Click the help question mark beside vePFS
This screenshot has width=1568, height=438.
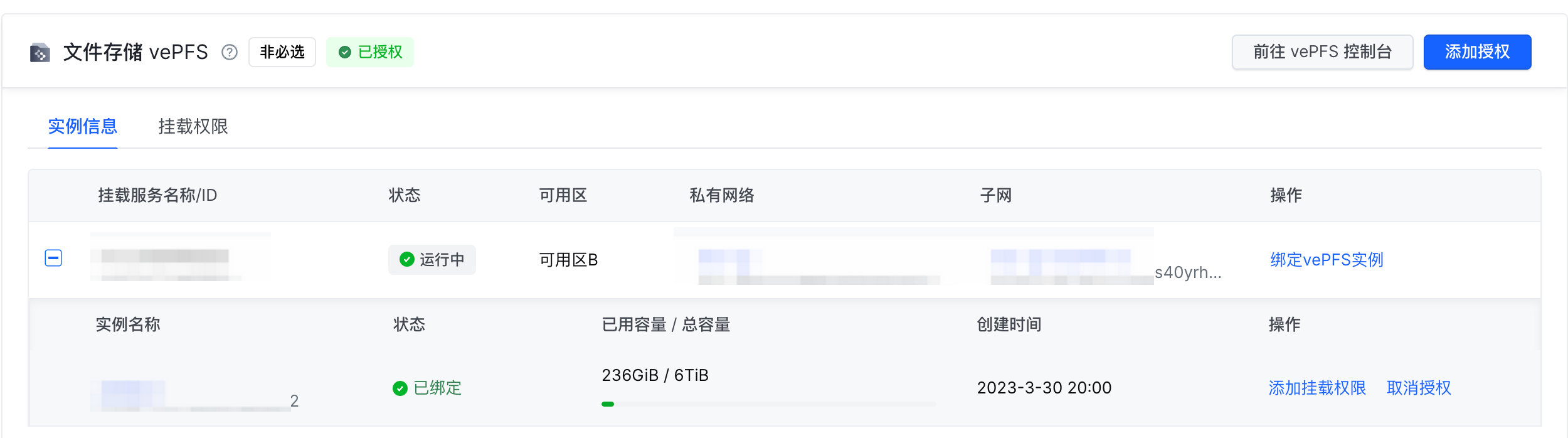click(x=230, y=52)
